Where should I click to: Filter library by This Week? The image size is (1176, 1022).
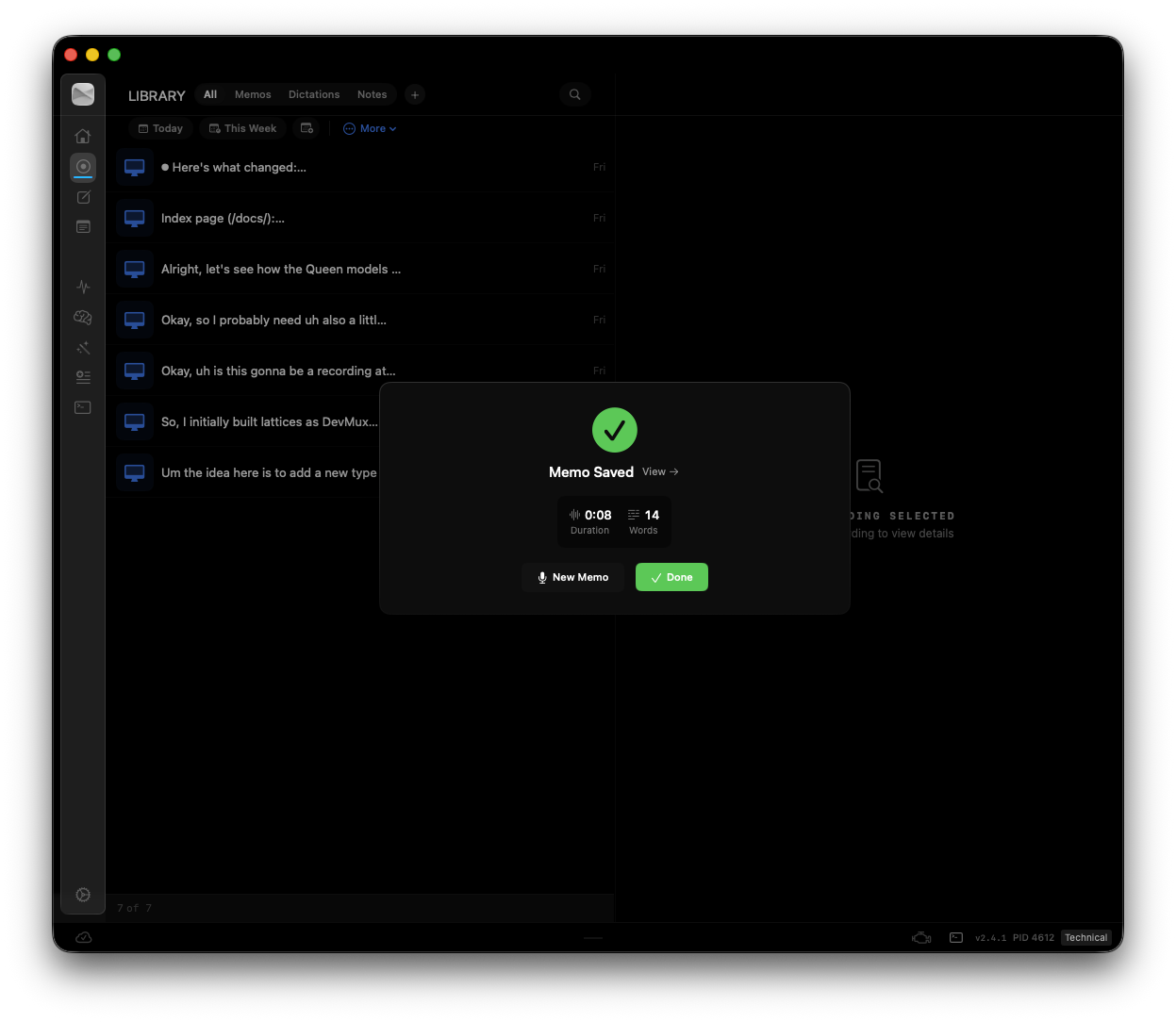click(242, 128)
